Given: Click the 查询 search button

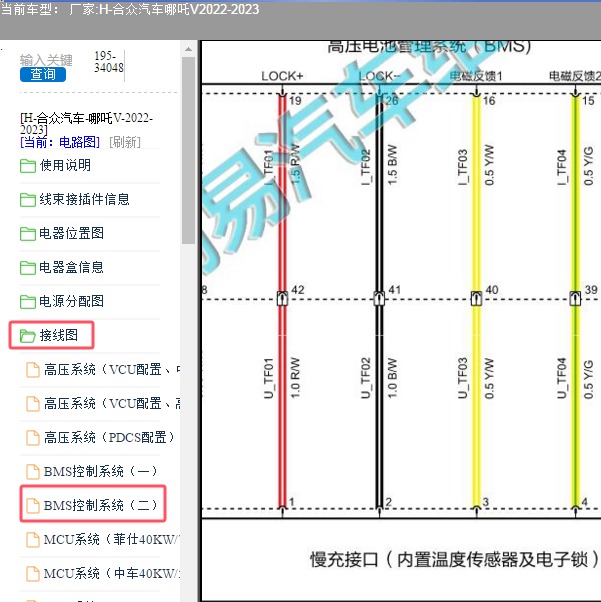Looking at the screenshot, I should [43, 74].
